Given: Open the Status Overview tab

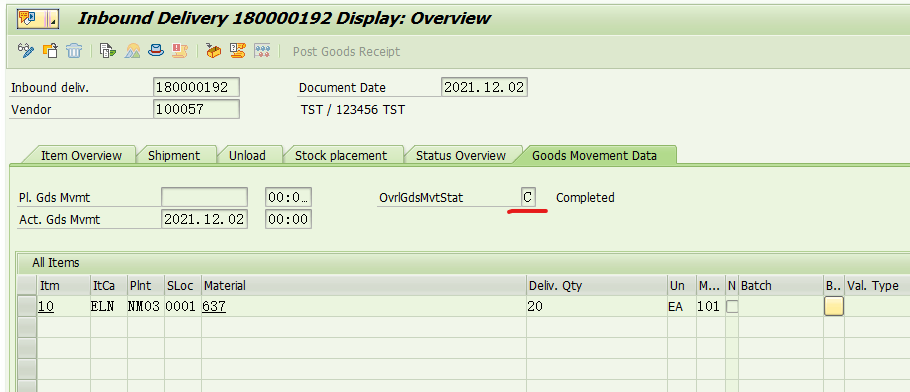Looking at the screenshot, I should point(461,156).
